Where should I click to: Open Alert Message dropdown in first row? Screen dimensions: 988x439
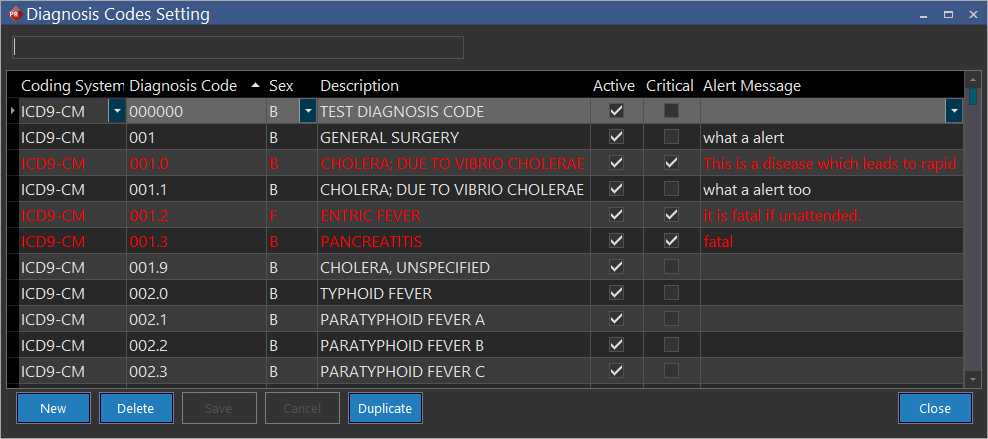[954, 111]
